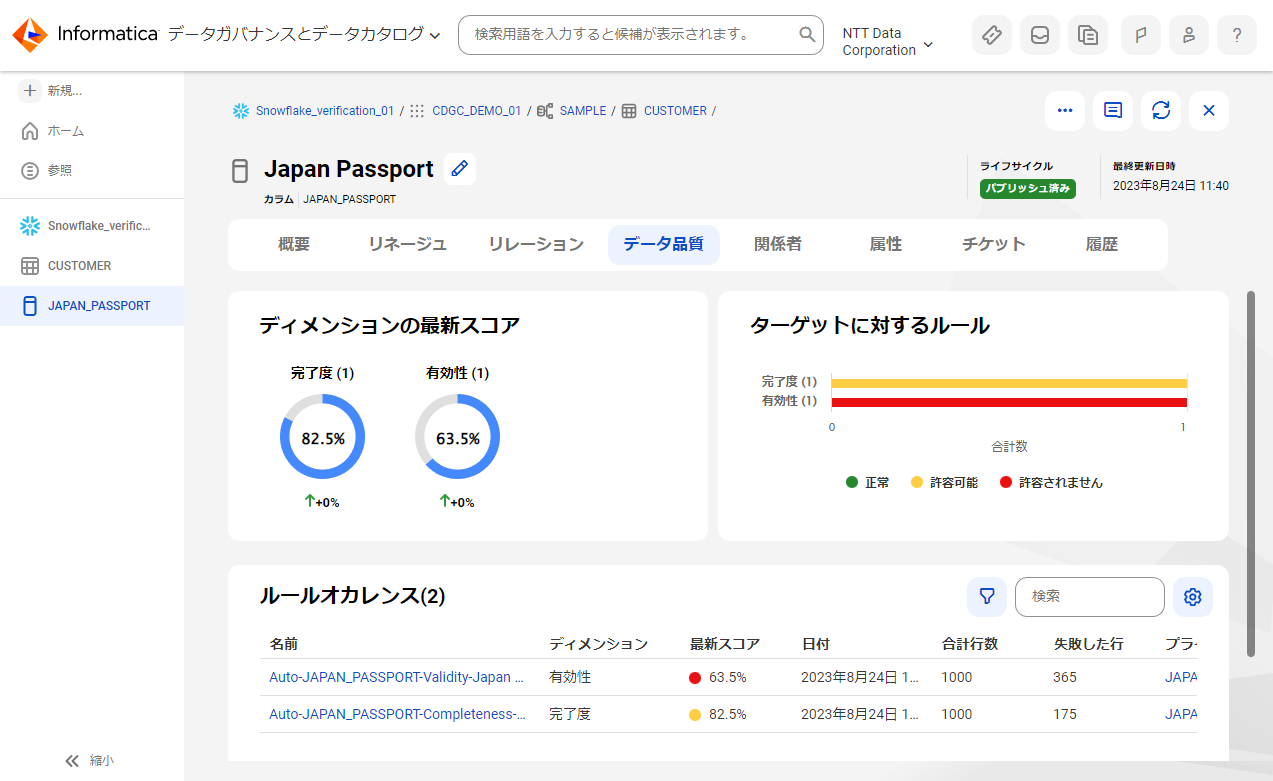Open the settings gear beside the search box

pyautogui.click(x=1192, y=596)
